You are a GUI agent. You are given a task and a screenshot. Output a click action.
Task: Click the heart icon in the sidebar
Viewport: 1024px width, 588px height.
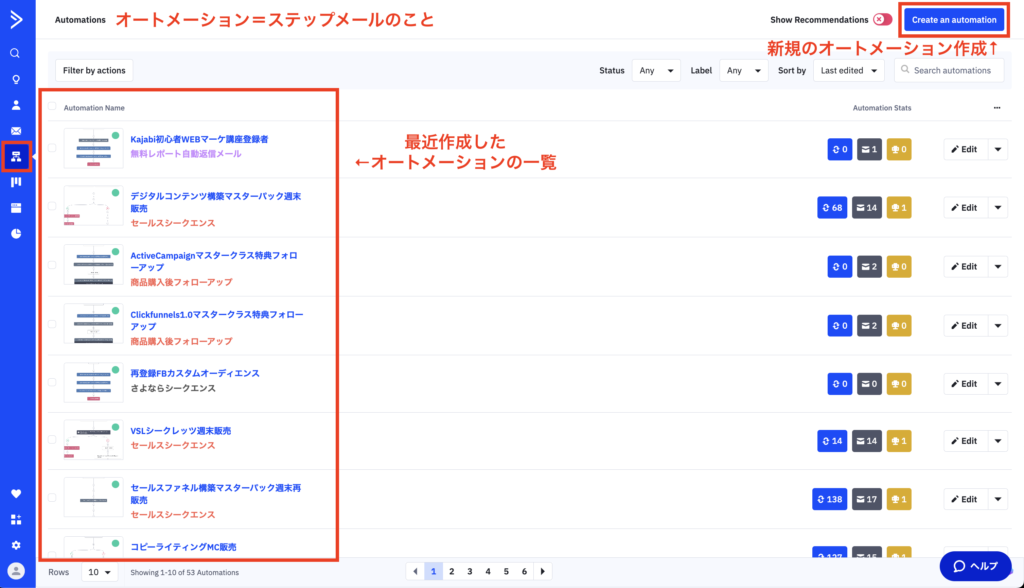click(15, 493)
